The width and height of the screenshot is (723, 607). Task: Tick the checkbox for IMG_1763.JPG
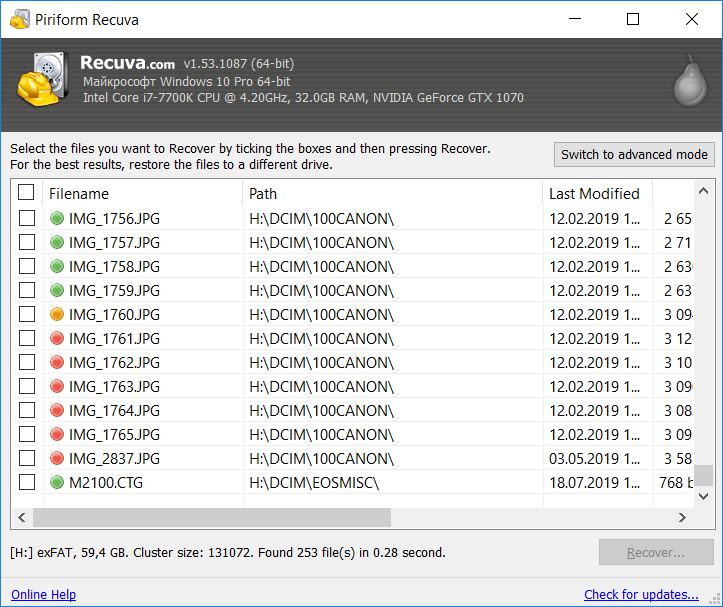[x=27, y=386]
